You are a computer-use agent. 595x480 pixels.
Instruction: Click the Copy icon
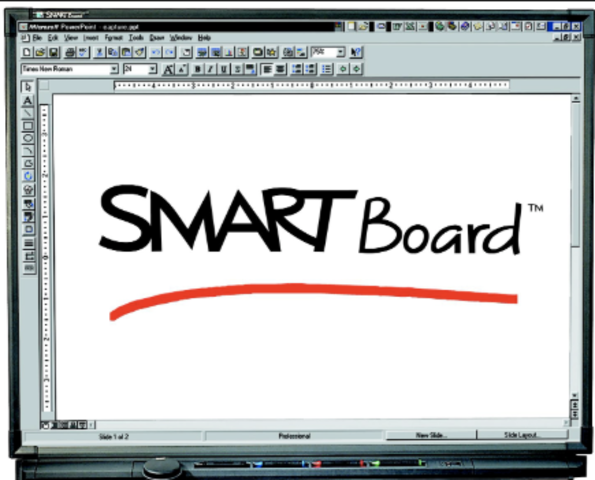click(x=113, y=52)
